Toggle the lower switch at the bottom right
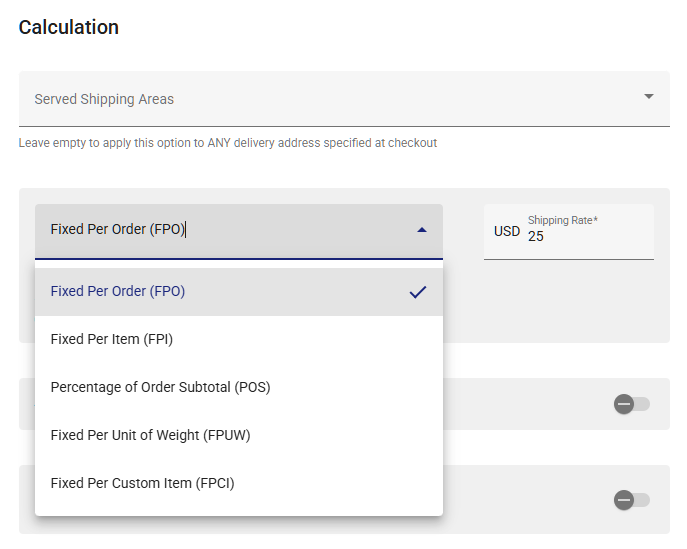This screenshot has width=687, height=549. click(631, 500)
